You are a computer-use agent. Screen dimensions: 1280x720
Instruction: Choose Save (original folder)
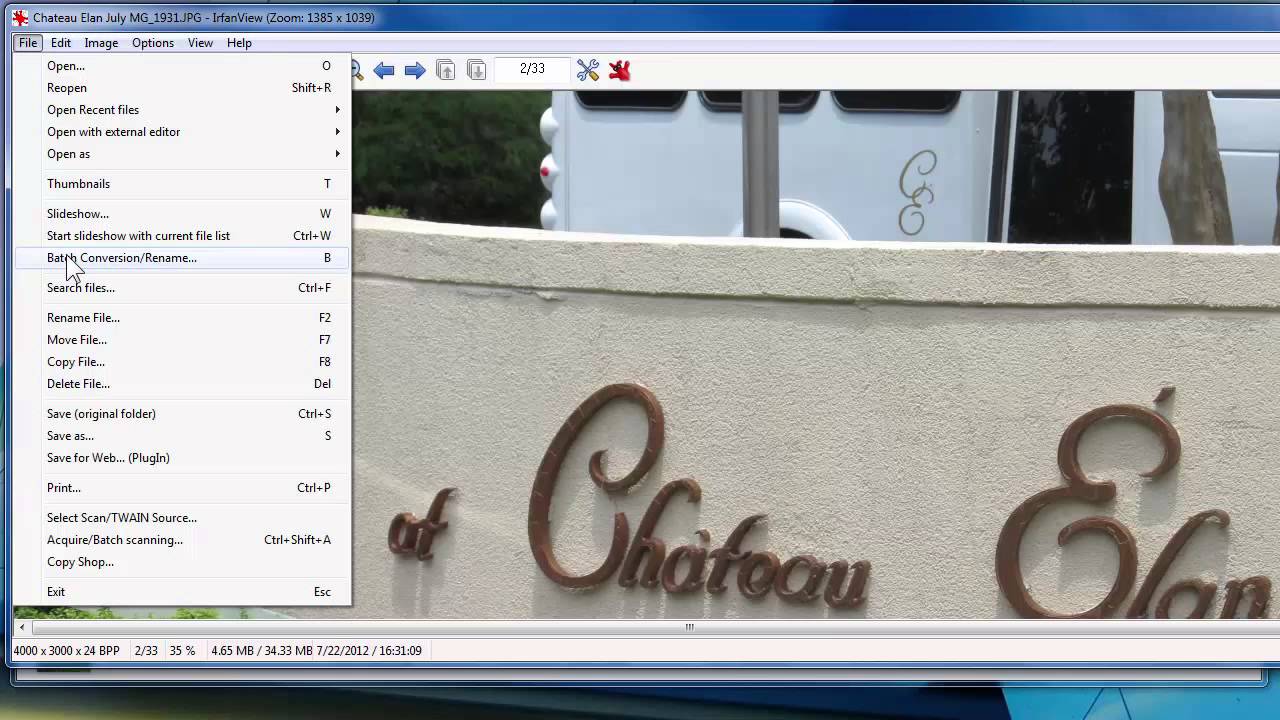click(182, 414)
